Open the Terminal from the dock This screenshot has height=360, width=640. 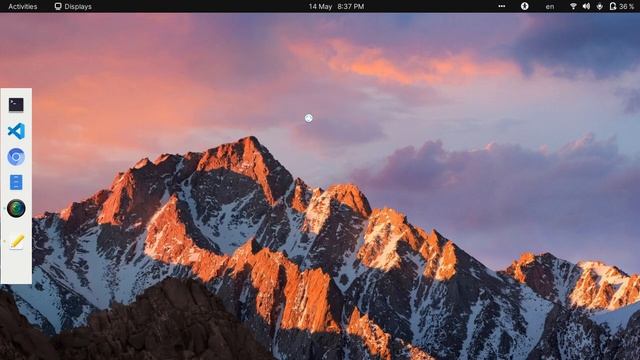click(16, 105)
